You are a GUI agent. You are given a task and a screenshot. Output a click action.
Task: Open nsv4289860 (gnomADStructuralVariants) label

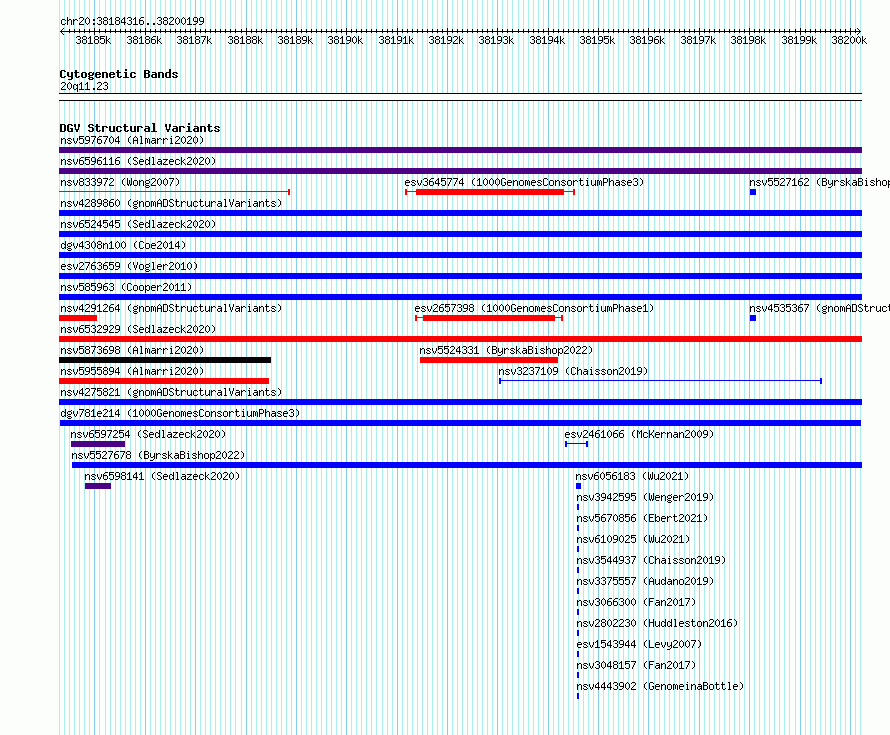[171, 203]
